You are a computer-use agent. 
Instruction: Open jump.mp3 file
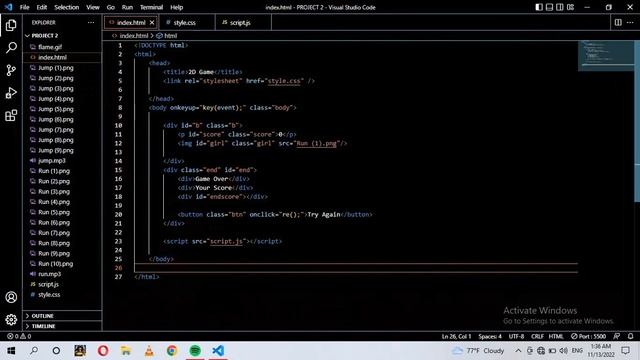click(62, 160)
